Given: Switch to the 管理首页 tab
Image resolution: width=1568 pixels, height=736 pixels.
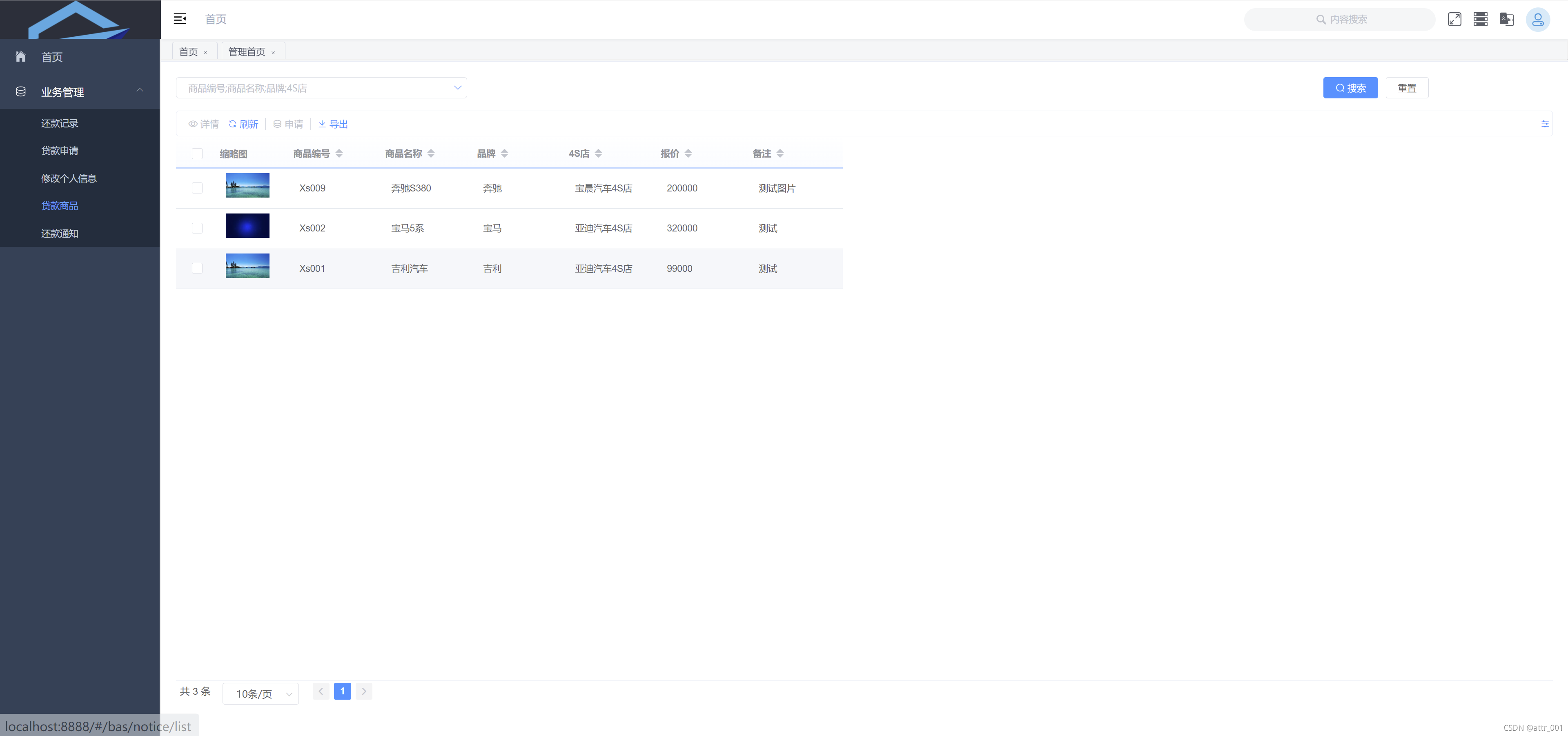Looking at the screenshot, I should tap(247, 52).
